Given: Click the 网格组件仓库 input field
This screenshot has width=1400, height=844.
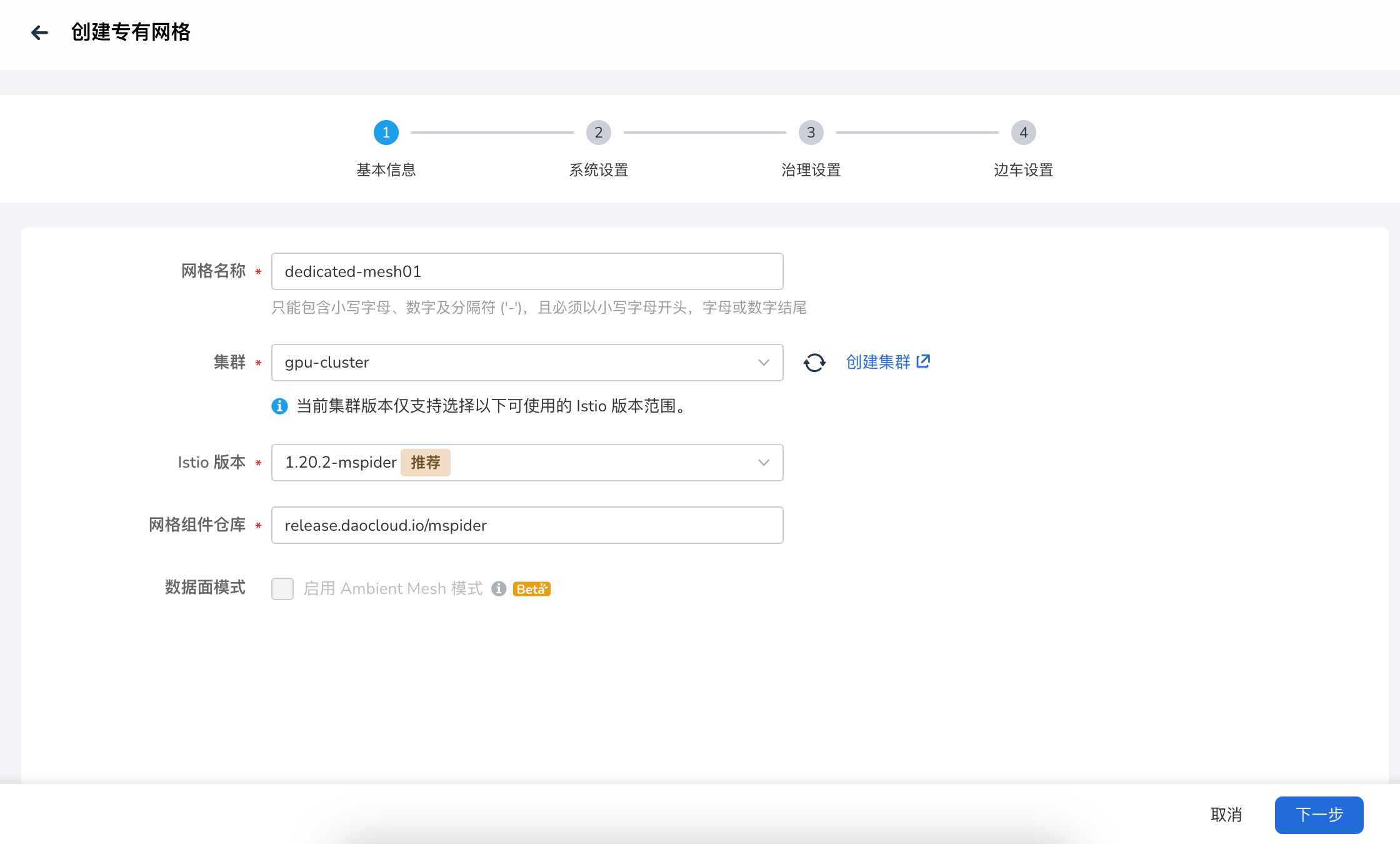Looking at the screenshot, I should 527,525.
